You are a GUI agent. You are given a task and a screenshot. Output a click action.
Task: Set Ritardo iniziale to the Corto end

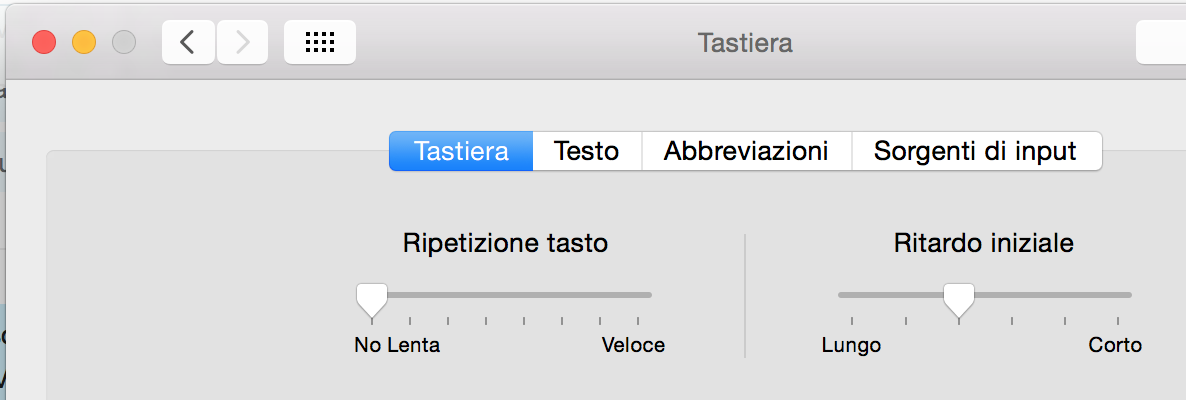(x=1118, y=295)
